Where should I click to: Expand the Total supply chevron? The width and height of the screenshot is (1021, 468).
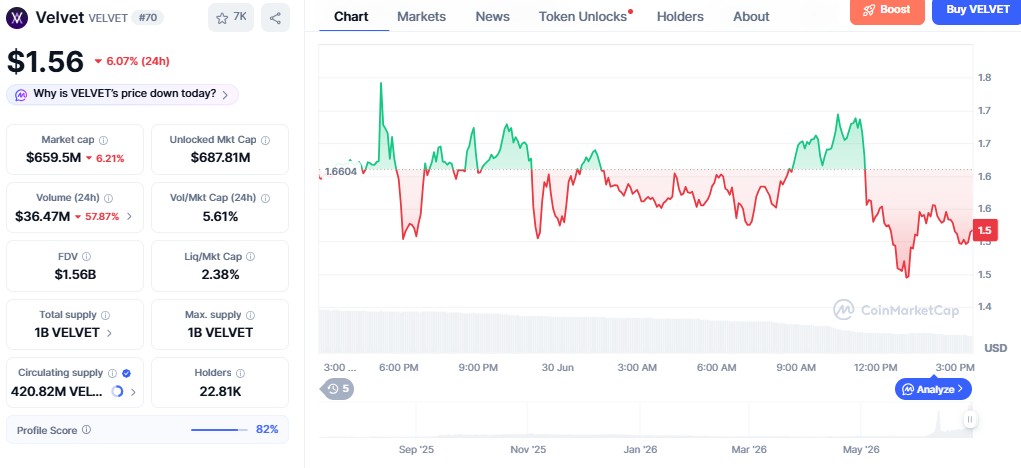pos(109,333)
